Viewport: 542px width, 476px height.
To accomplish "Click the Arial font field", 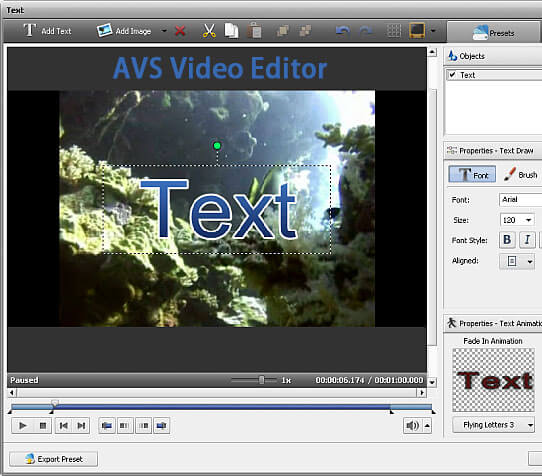I will point(520,199).
